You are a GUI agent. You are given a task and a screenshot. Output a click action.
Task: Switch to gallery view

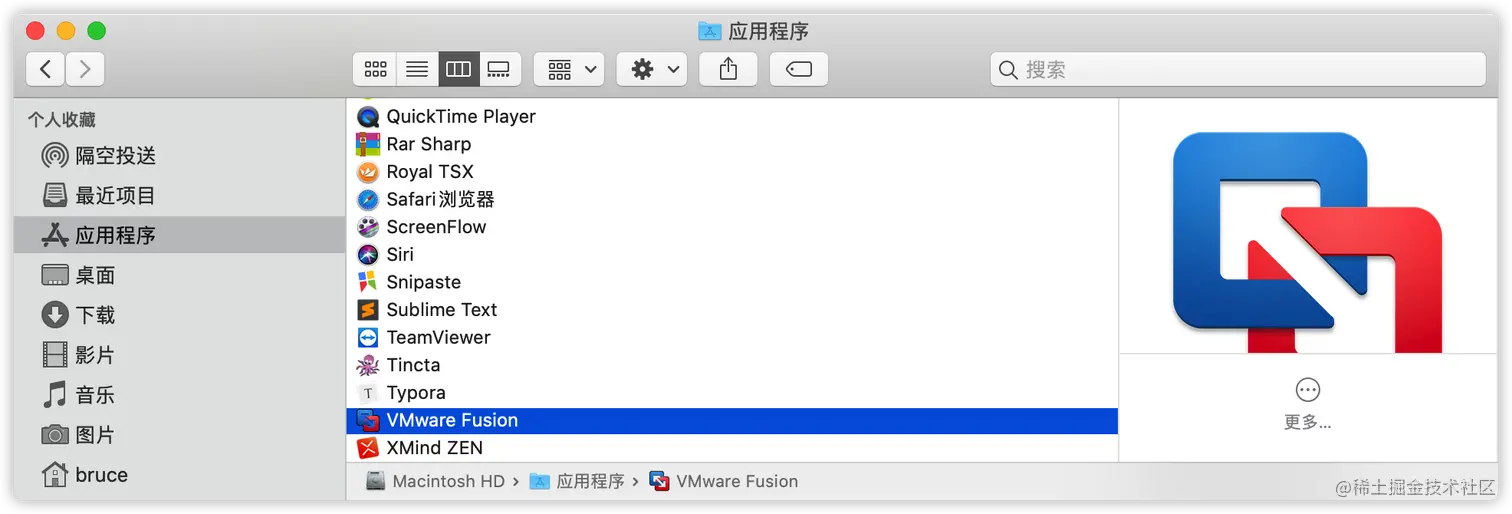coord(498,69)
